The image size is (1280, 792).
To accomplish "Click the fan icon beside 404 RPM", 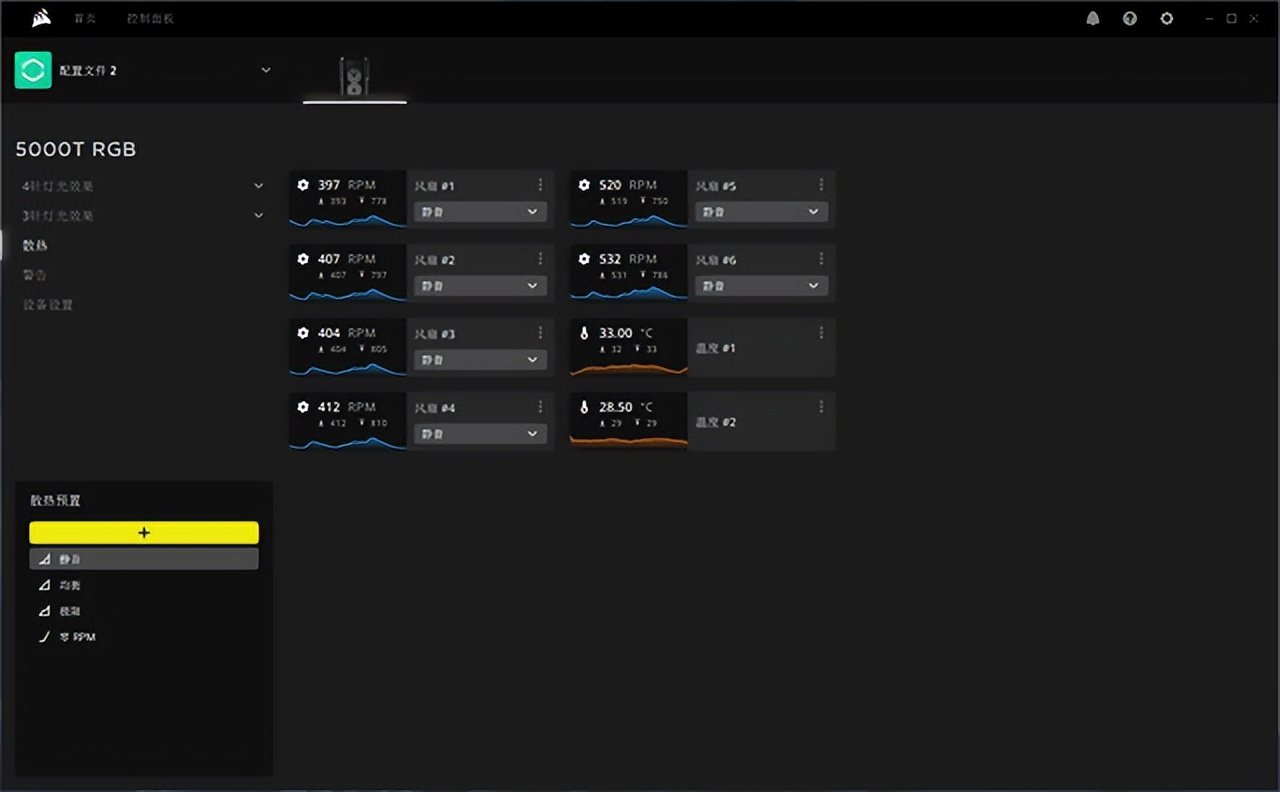I will [x=303, y=333].
